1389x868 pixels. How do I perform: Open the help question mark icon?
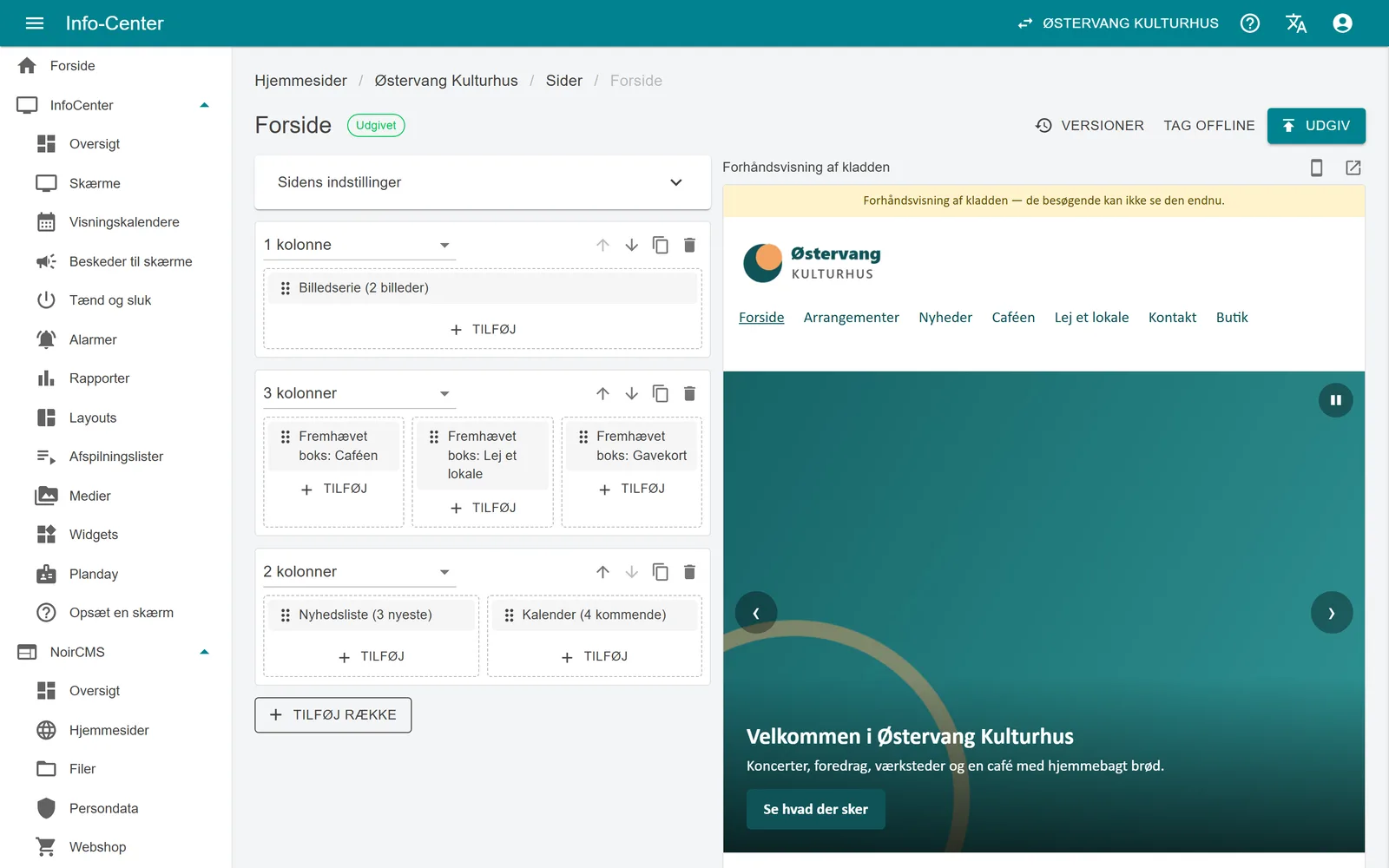(x=1250, y=23)
